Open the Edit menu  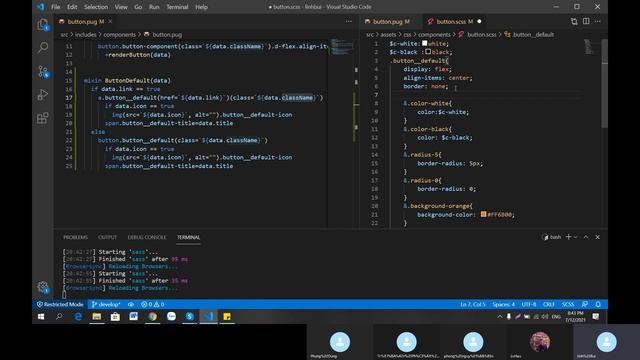tap(72, 7)
